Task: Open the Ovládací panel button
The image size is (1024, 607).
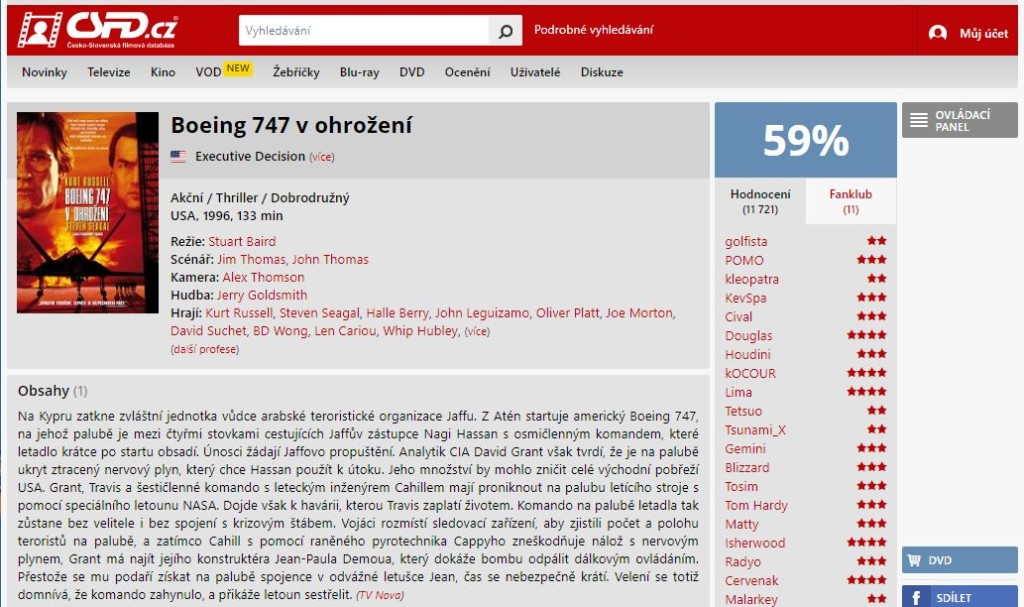Action: click(x=959, y=120)
